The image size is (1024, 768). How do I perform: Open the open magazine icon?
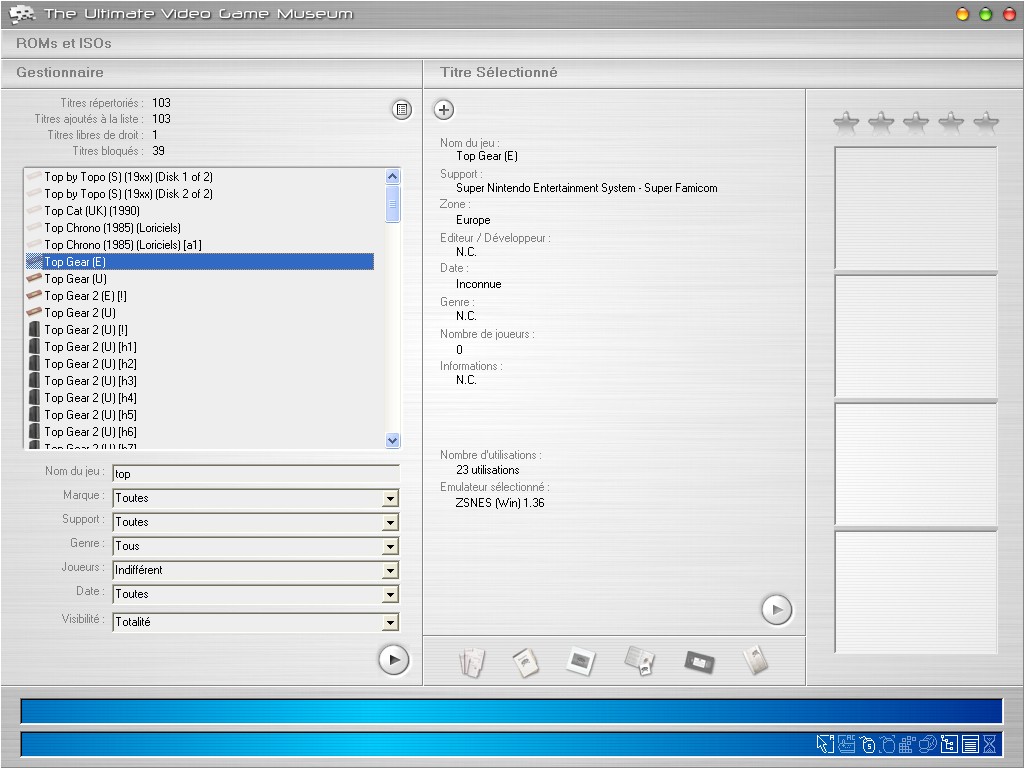pos(640,661)
